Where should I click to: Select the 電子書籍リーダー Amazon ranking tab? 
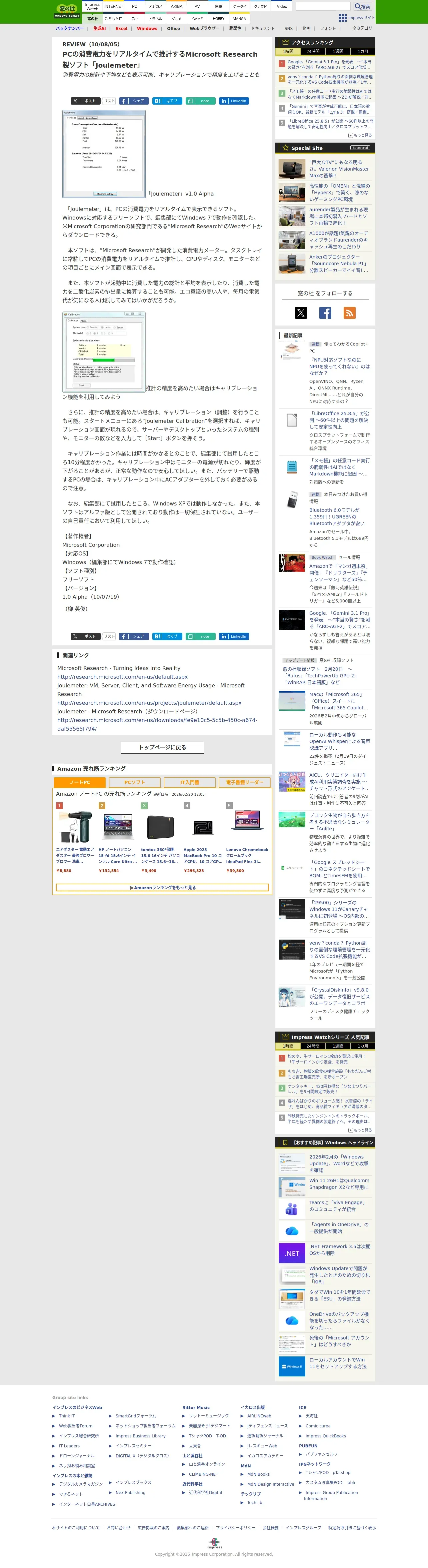click(245, 783)
